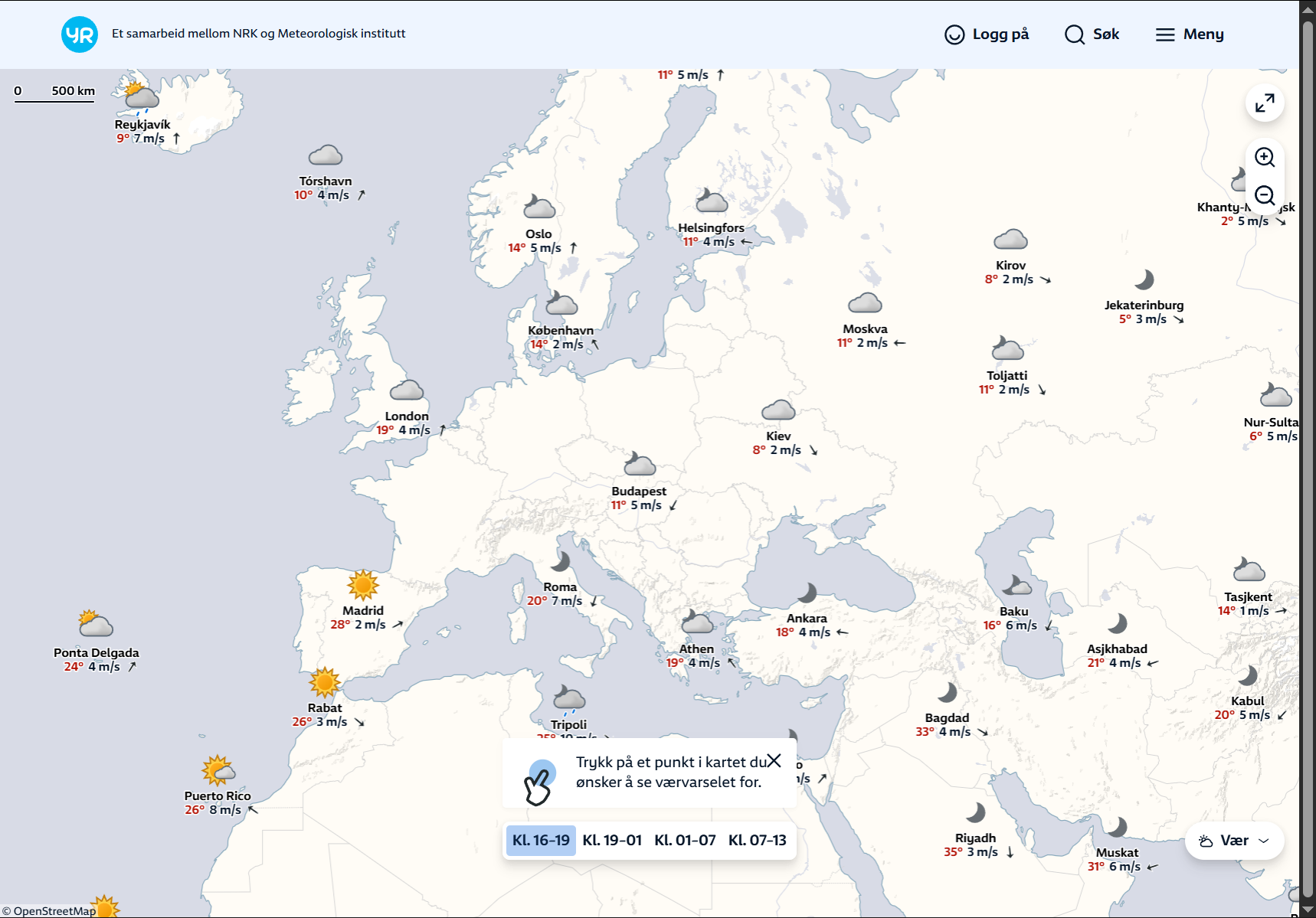
Task: Click the Muskat moon icon
Action: [1117, 827]
